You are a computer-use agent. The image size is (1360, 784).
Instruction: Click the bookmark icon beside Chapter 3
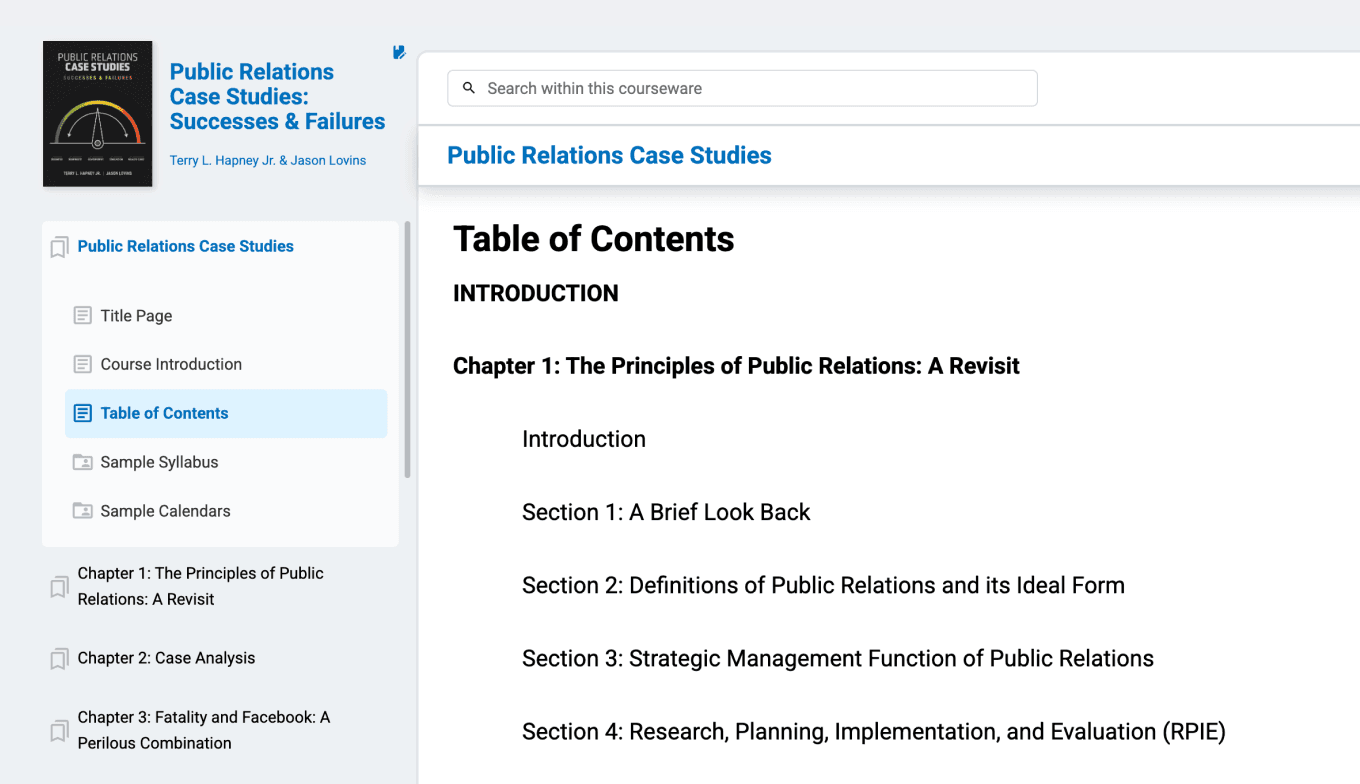pyautogui.click(x=60, y=731)
